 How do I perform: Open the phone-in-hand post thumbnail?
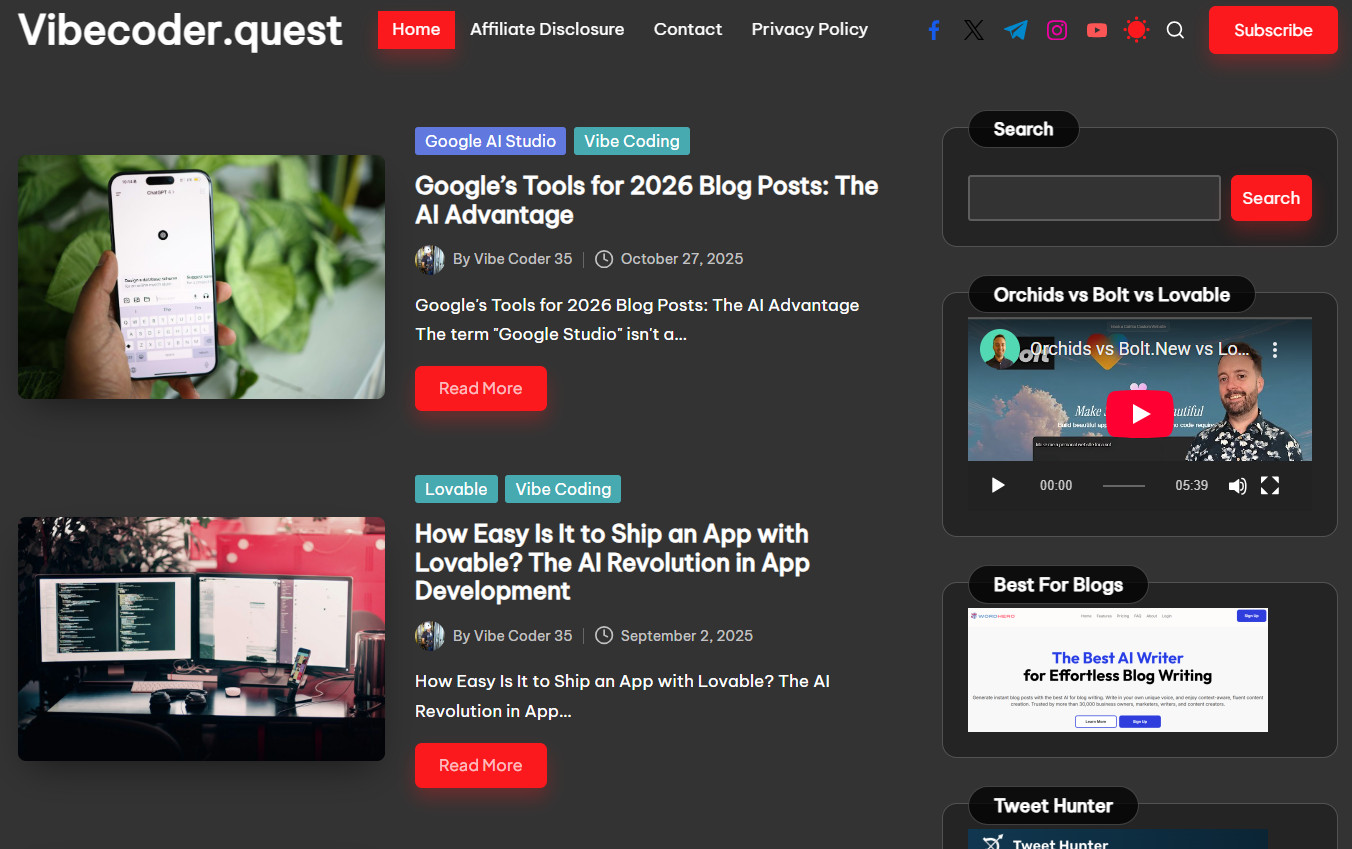(201, 277)
